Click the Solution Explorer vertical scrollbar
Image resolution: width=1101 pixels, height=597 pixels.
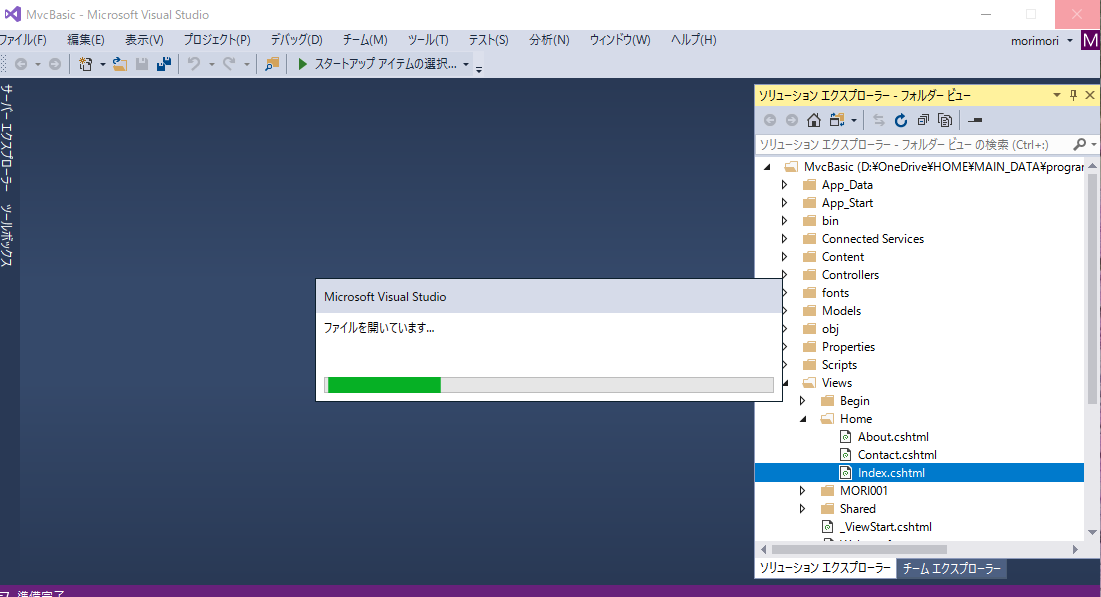point(1092,288)
